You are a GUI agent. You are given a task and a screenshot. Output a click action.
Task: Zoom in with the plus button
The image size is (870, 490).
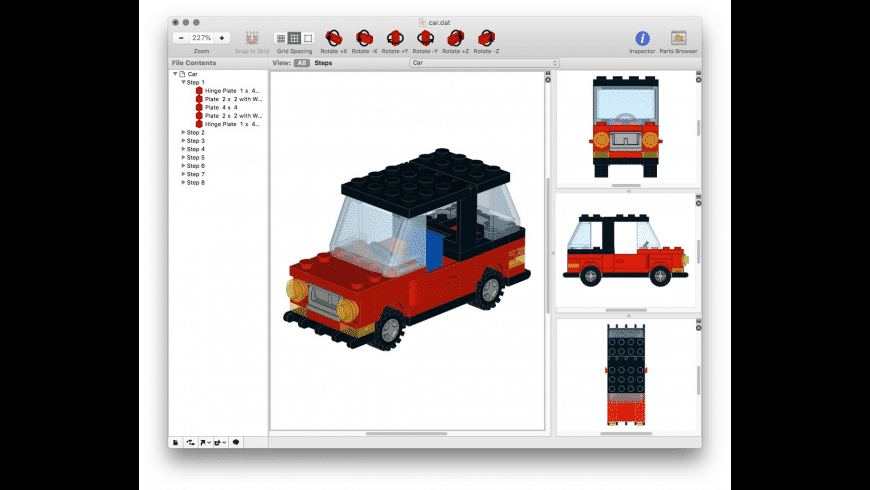click(222, 38)
